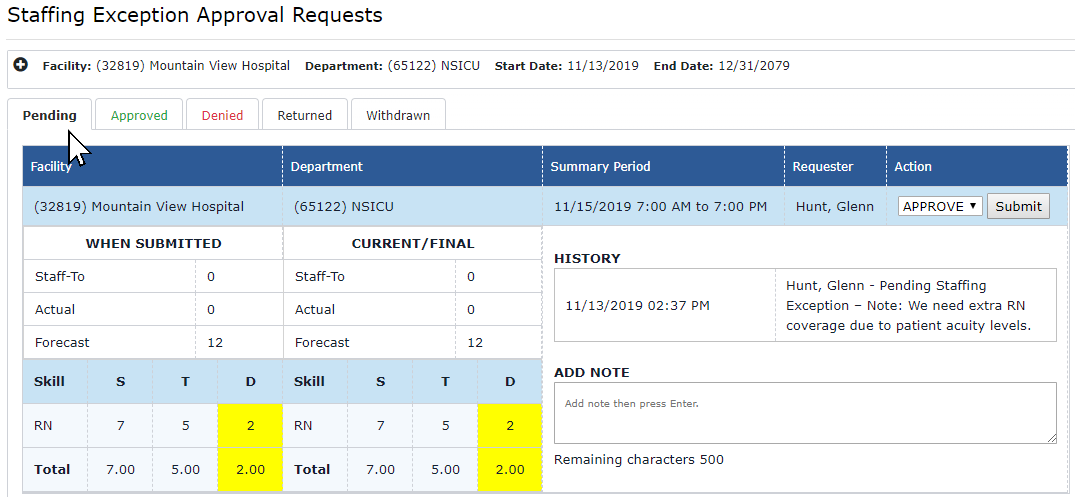Switch to the Pending tab

(x=50, y=115)
